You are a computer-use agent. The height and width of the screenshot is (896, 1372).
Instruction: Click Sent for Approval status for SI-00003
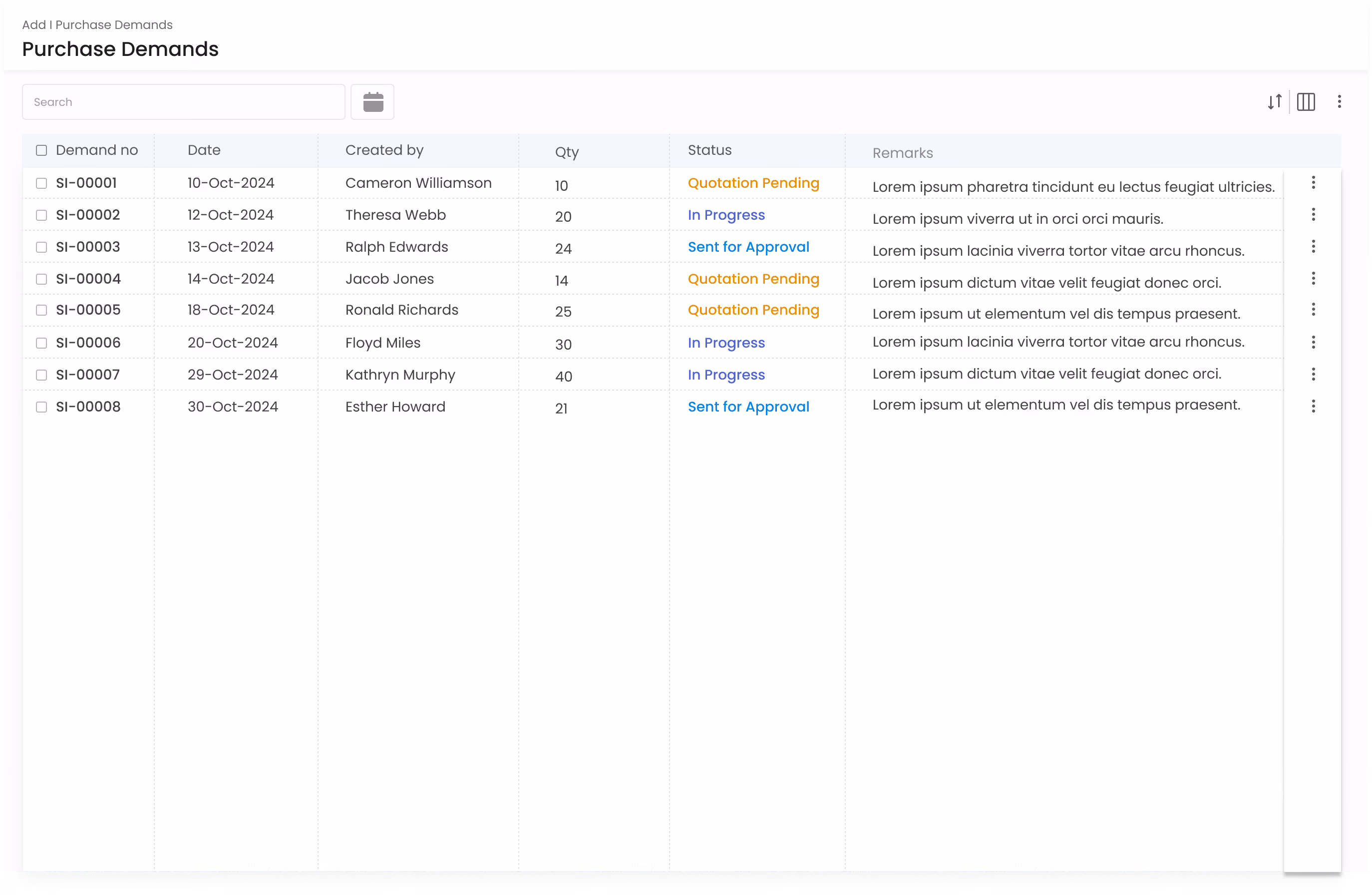(x=748, y=247)
